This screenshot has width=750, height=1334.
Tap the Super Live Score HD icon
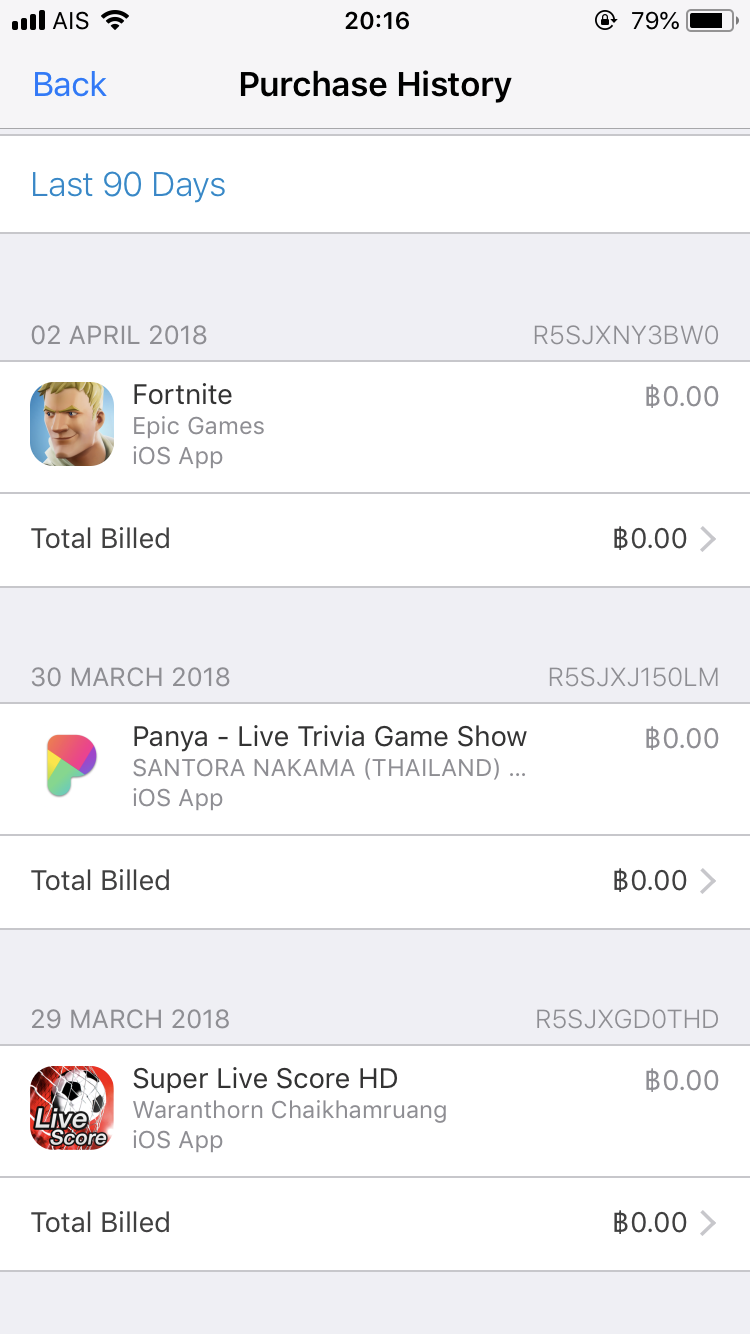[72, 1108]
